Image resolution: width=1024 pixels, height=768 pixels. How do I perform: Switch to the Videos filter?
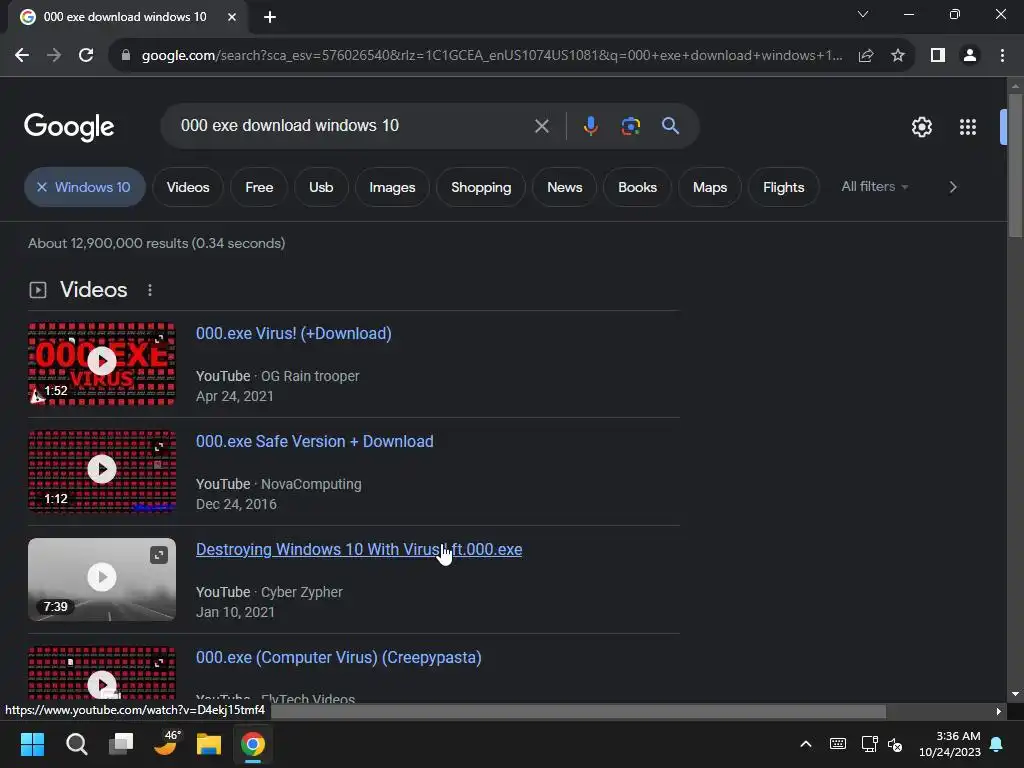pos(188,187)
